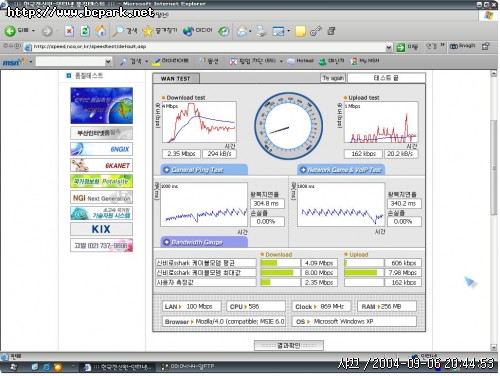Click the Refresh page icon
The height and width of the screenshot is (376, 500).
85,31
